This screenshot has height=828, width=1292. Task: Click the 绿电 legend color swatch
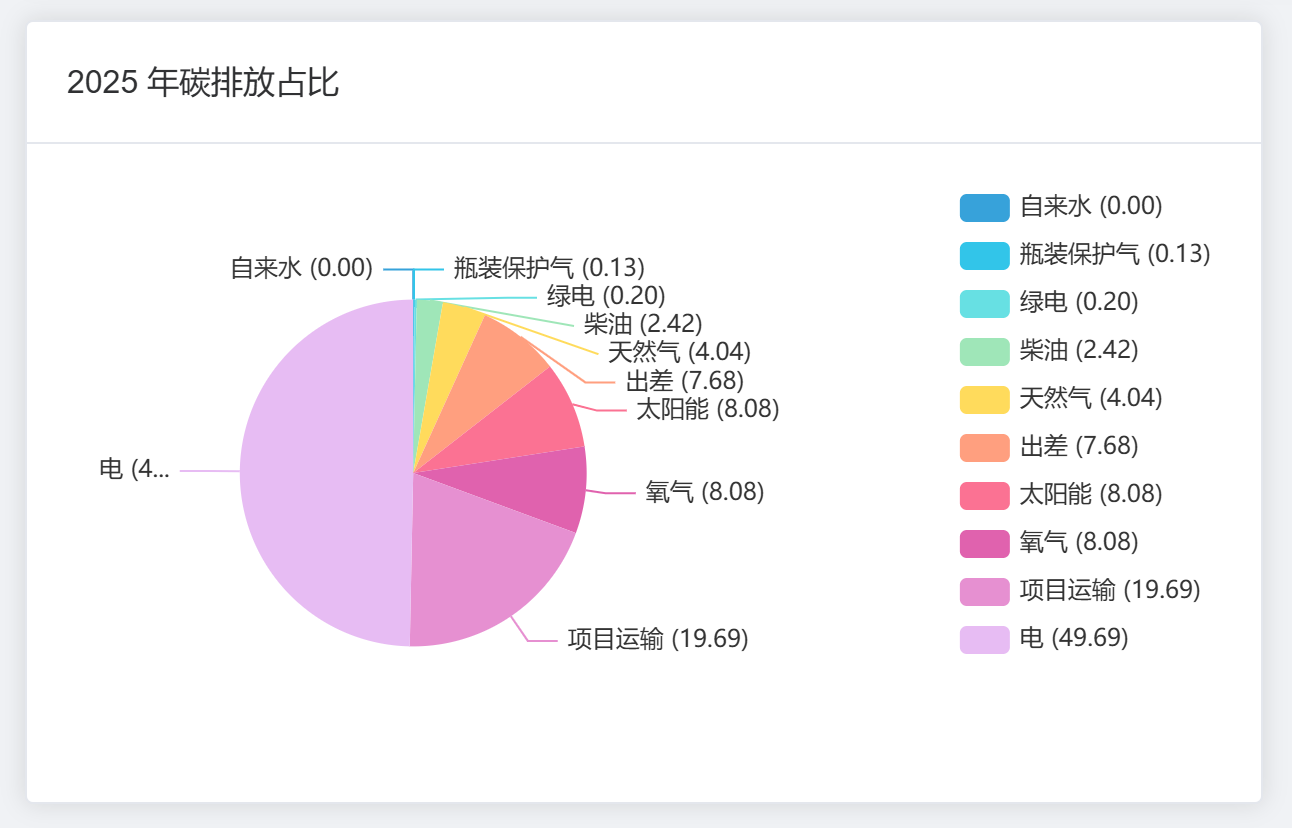click(984, 303)
